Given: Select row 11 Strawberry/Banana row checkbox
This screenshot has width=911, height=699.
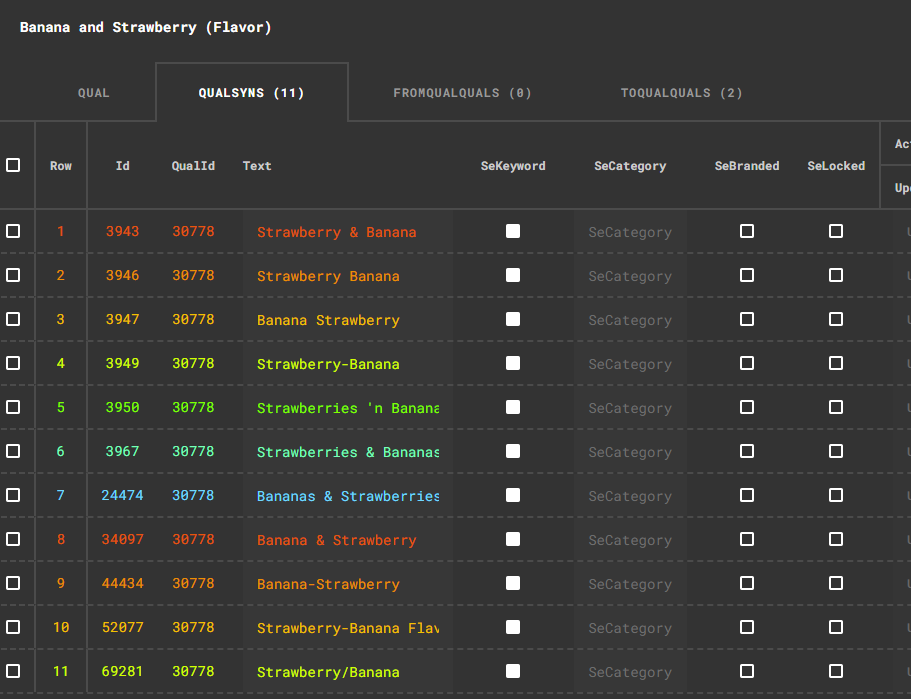Looking at the screenshot, I should point(13,671).
